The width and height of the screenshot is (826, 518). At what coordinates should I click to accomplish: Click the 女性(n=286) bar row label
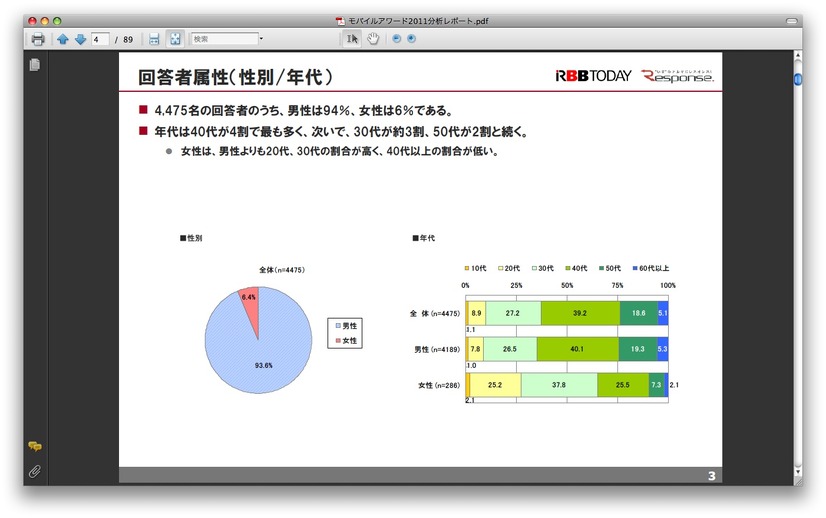tap(439, 385)
